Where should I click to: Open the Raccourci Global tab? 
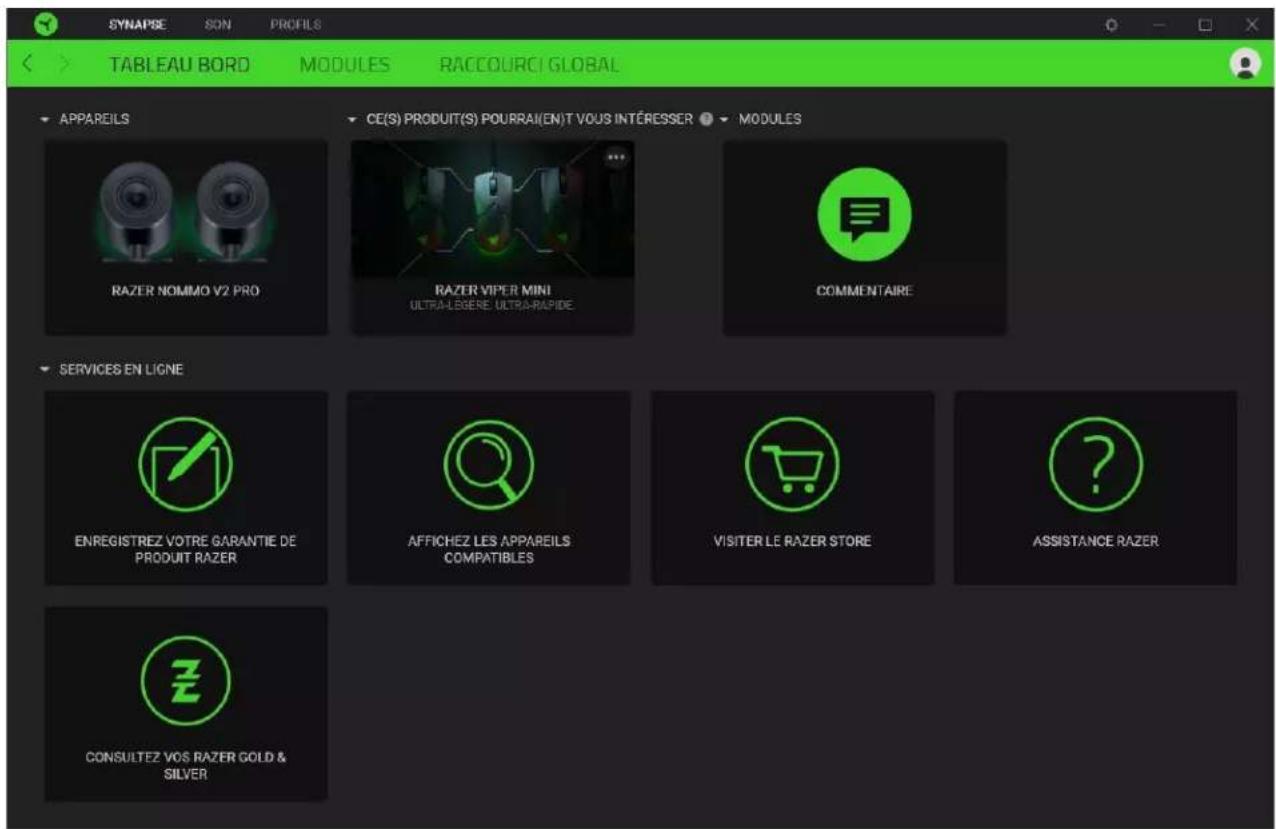[x=529, y=65]
